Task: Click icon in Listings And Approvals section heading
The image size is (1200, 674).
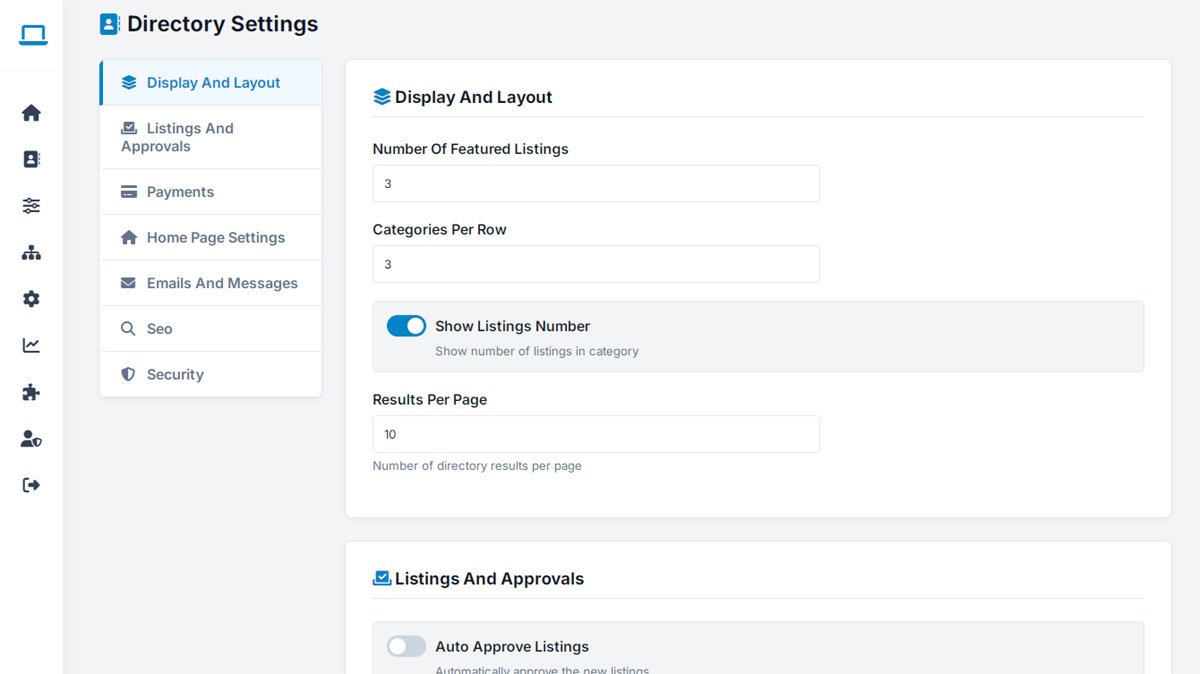Action: (x=382, y=578)
